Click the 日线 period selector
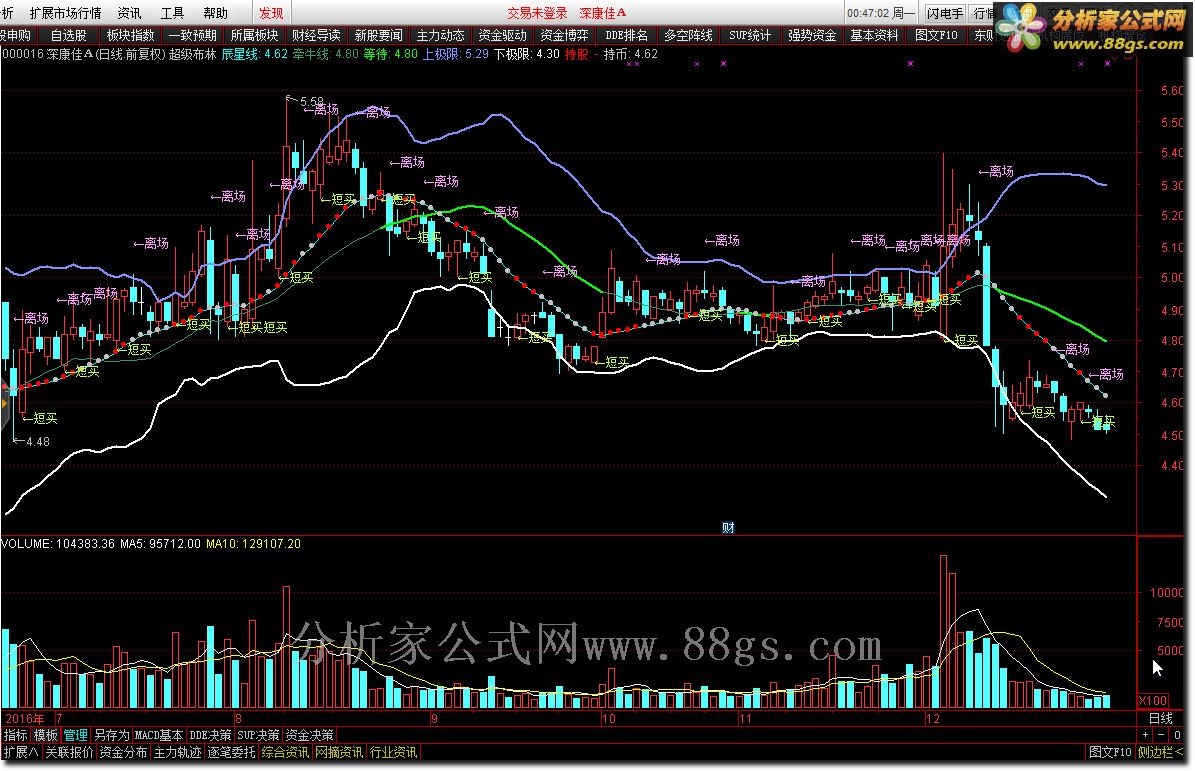1195x771 pixels. [1161, 718]
